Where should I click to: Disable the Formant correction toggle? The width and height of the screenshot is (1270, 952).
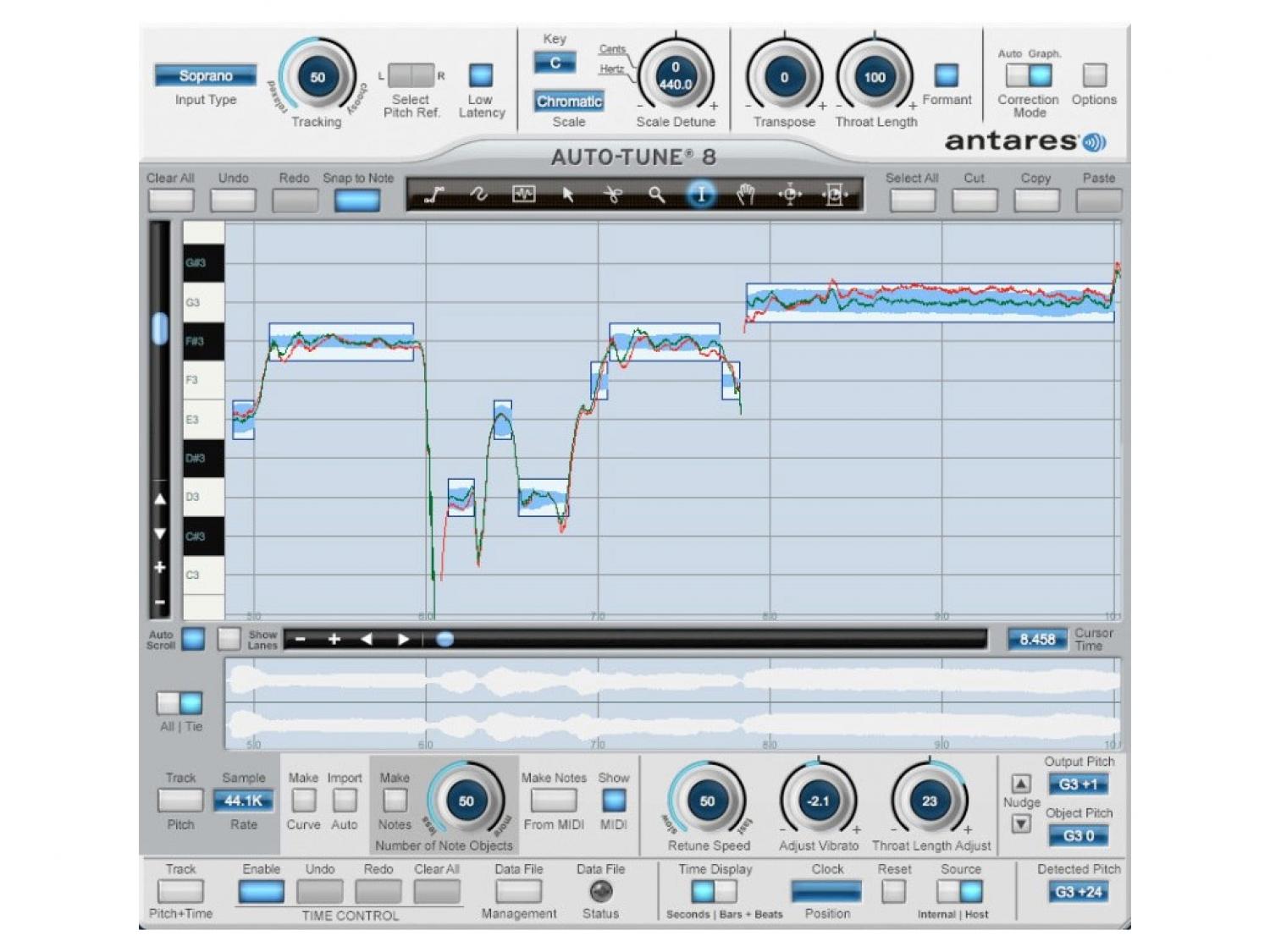pos(946,75)
